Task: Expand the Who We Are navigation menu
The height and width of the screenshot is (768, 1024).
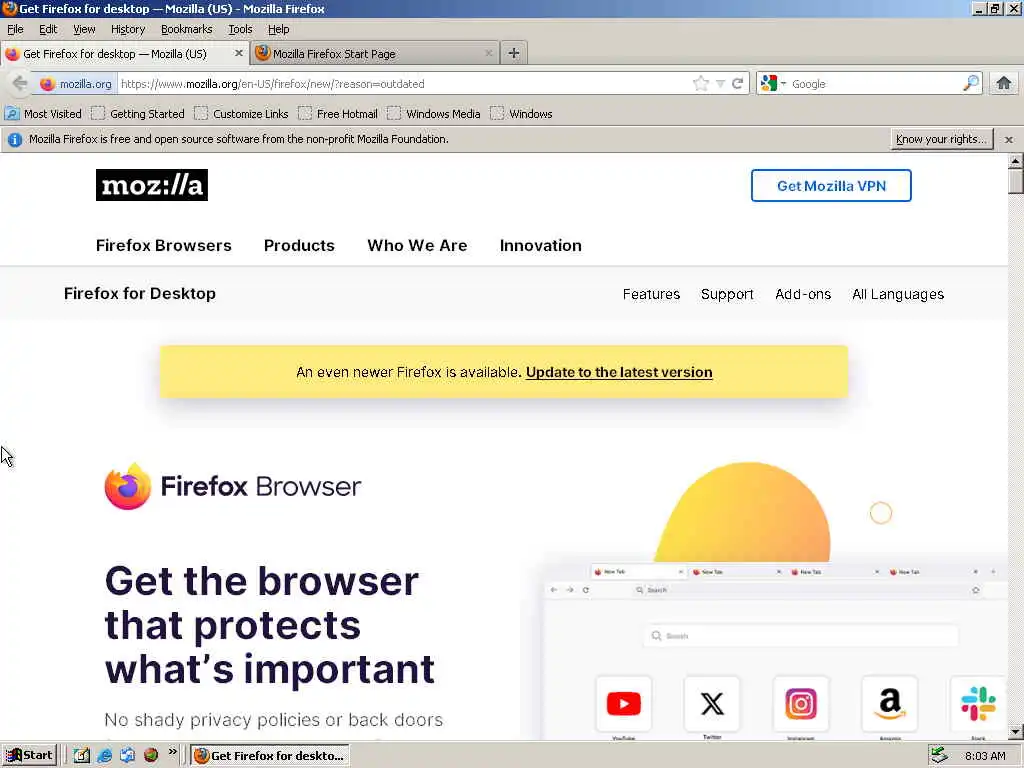Action: [x=417, y=246]
